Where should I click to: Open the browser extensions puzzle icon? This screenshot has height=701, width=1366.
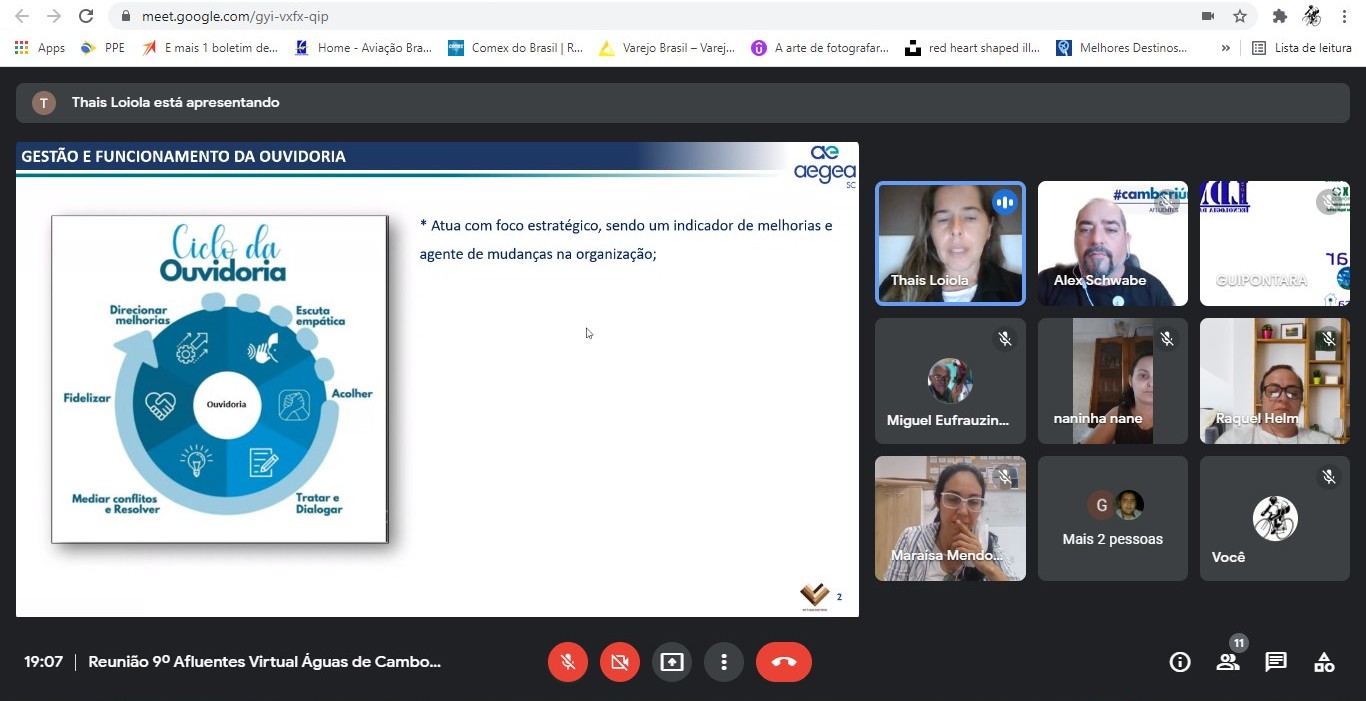[1279, 16]
